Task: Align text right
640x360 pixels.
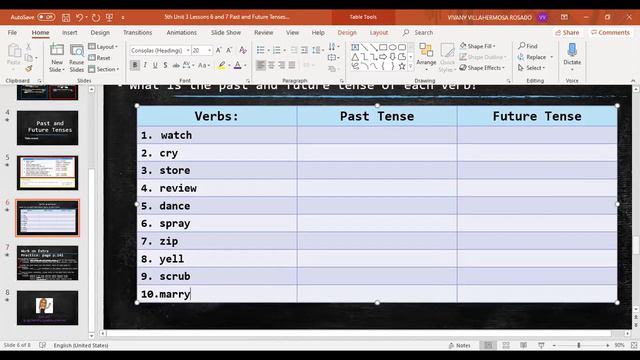Action: tap(282, 65)
